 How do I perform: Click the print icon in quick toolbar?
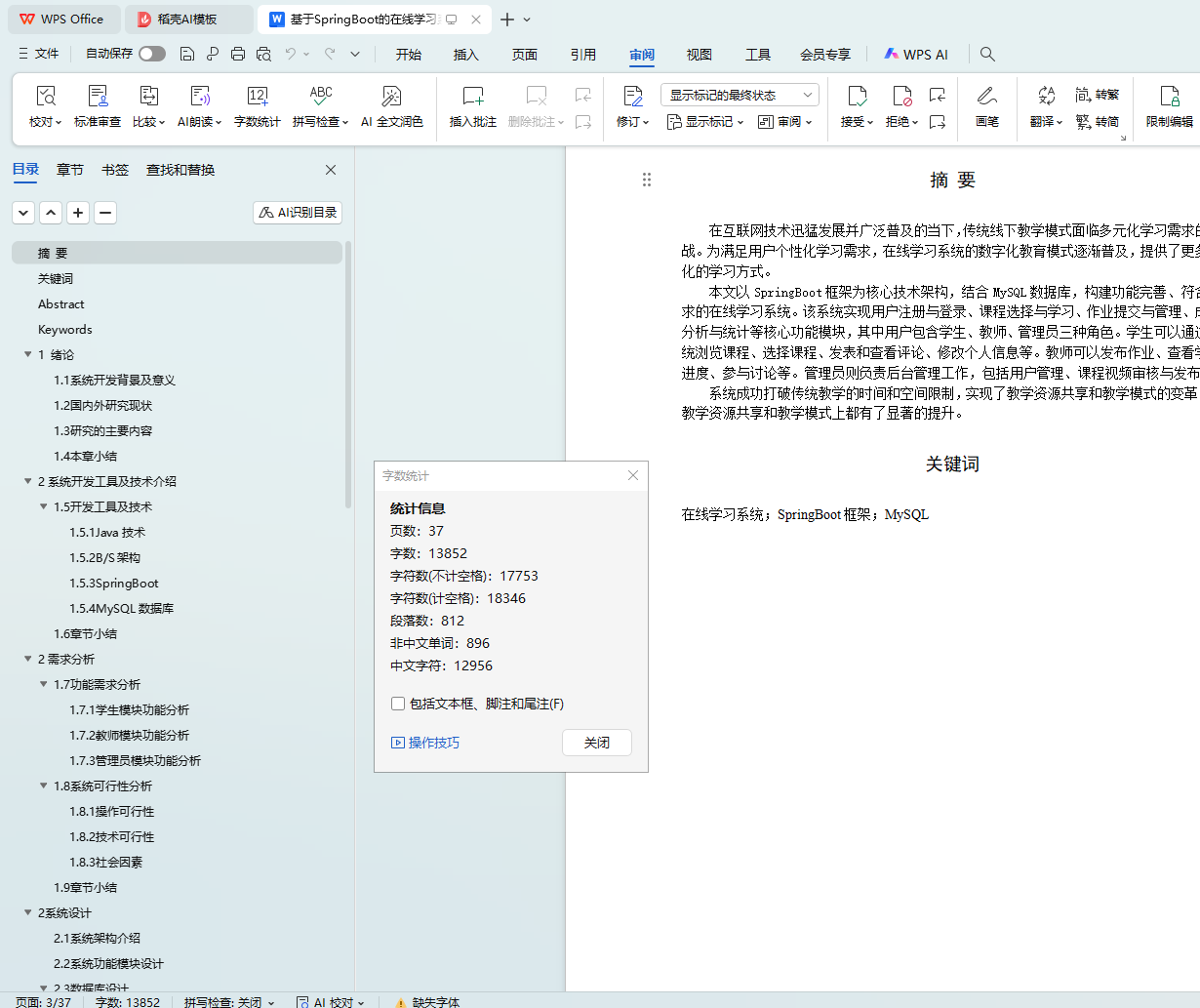tap(238, 54)
